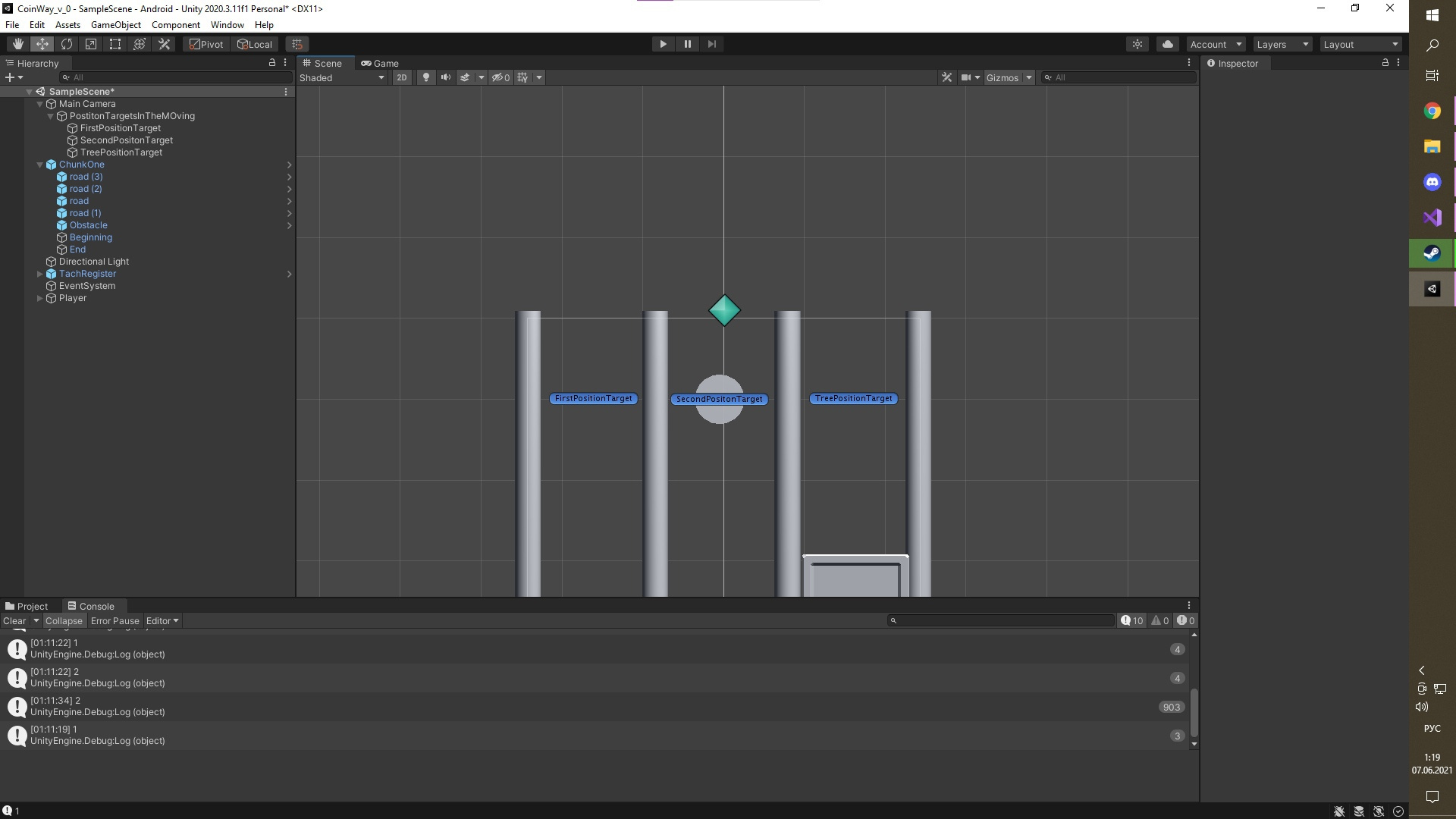
Task: Open Layers dropdown
Action: [x=1282, y=44]
